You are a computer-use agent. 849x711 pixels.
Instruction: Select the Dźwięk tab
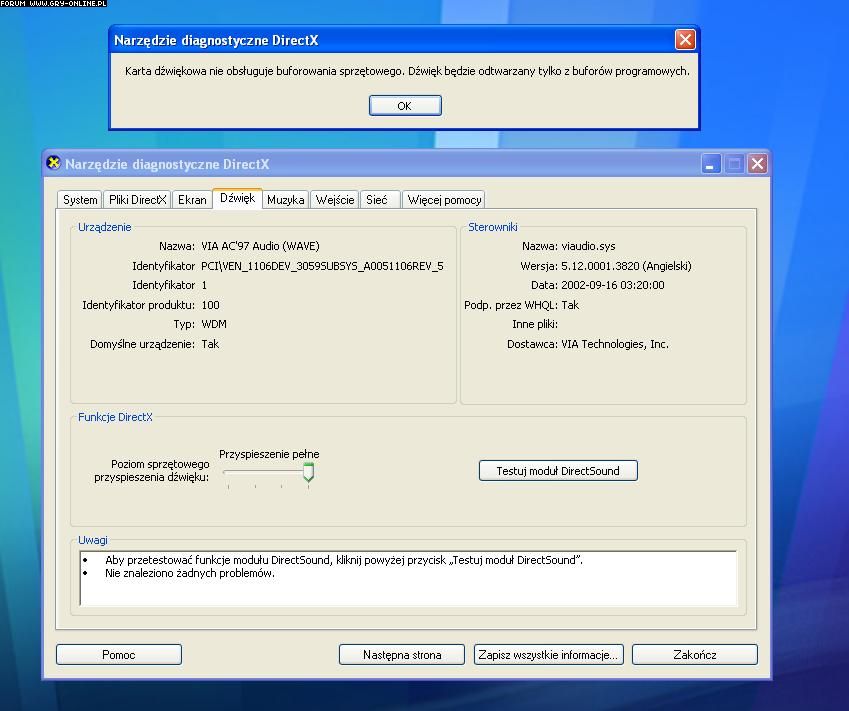pyautogui.click(x=237, y=198)
